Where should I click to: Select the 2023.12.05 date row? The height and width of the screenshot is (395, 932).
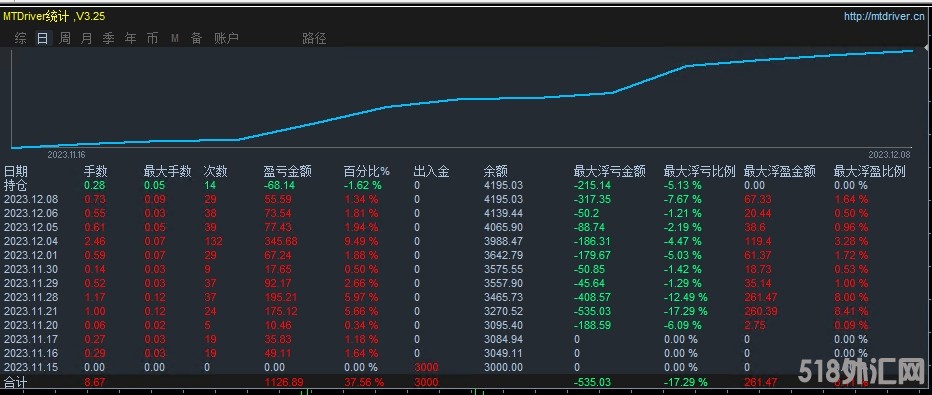pos(31,227)
